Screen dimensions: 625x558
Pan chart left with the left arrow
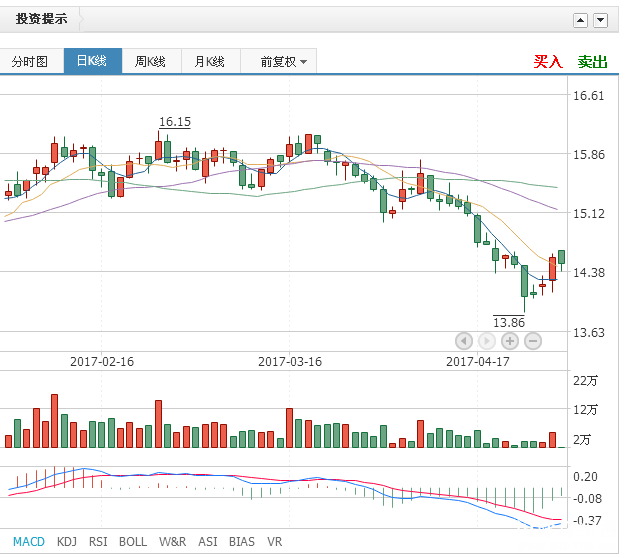pyautogui.click(x=464, y=341)
